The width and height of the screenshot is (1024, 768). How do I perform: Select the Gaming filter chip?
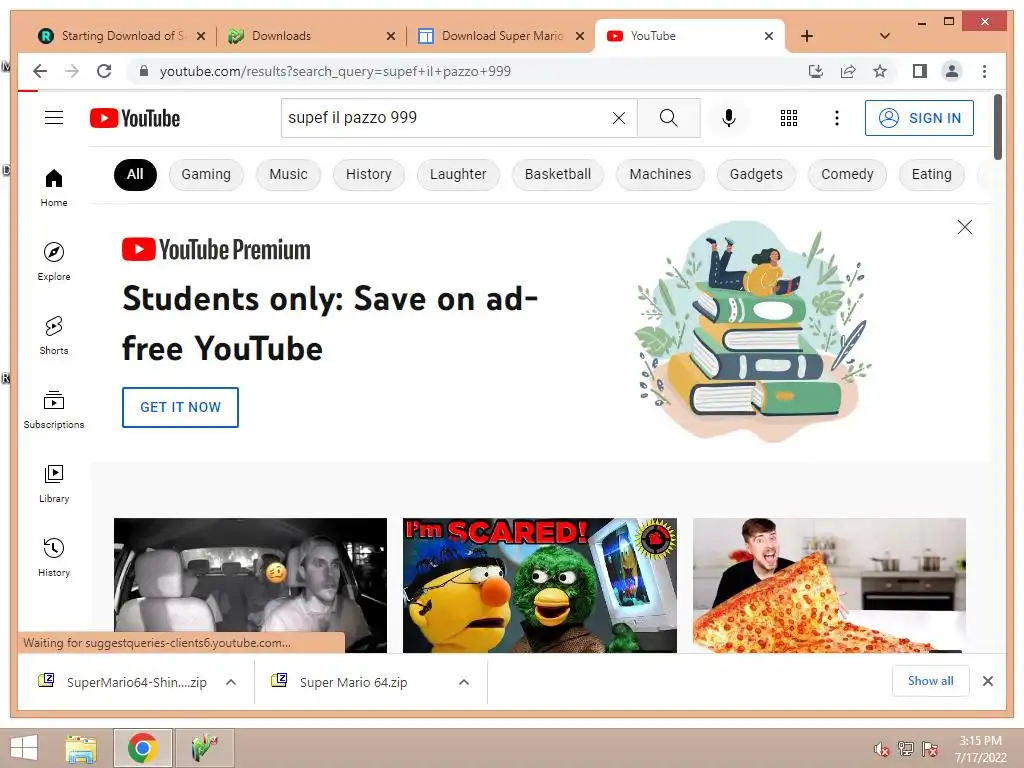pos(206,174)
